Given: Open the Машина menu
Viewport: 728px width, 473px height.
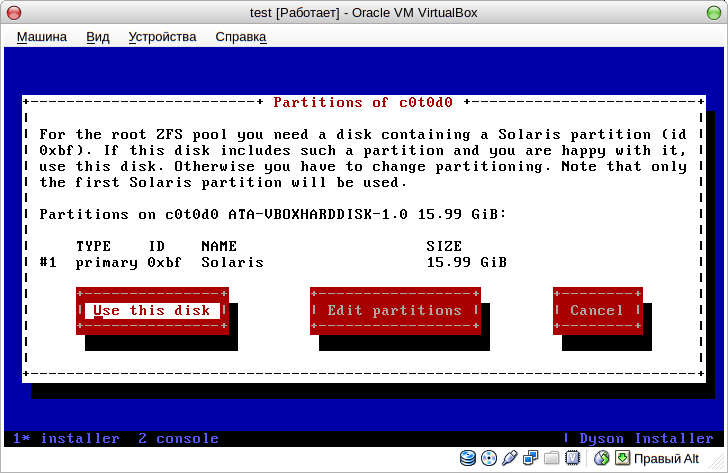Looking at the screenshot, I should [x=42, y=37].
